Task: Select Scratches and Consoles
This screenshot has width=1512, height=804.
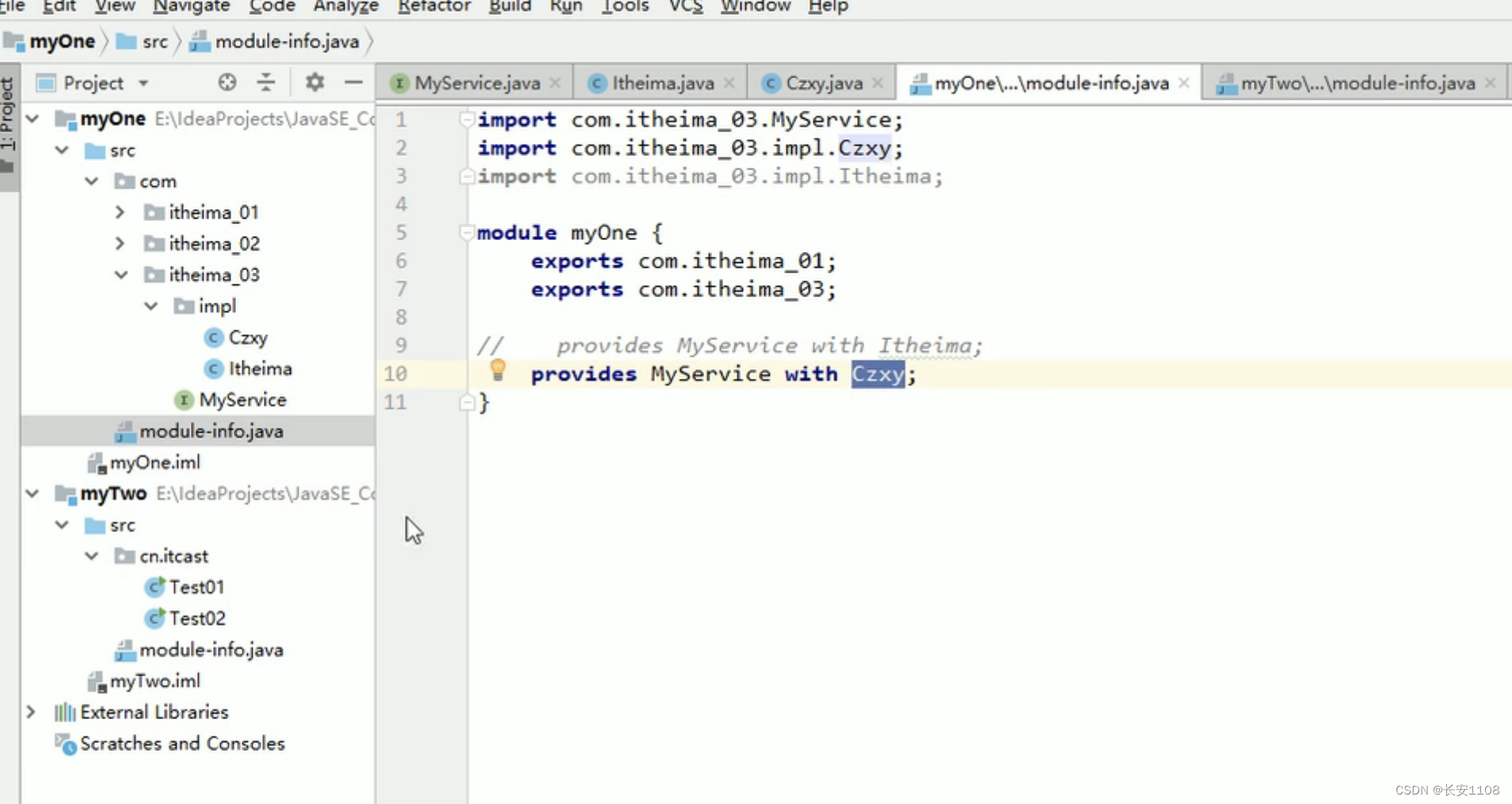Action: (x=170, y=744)
